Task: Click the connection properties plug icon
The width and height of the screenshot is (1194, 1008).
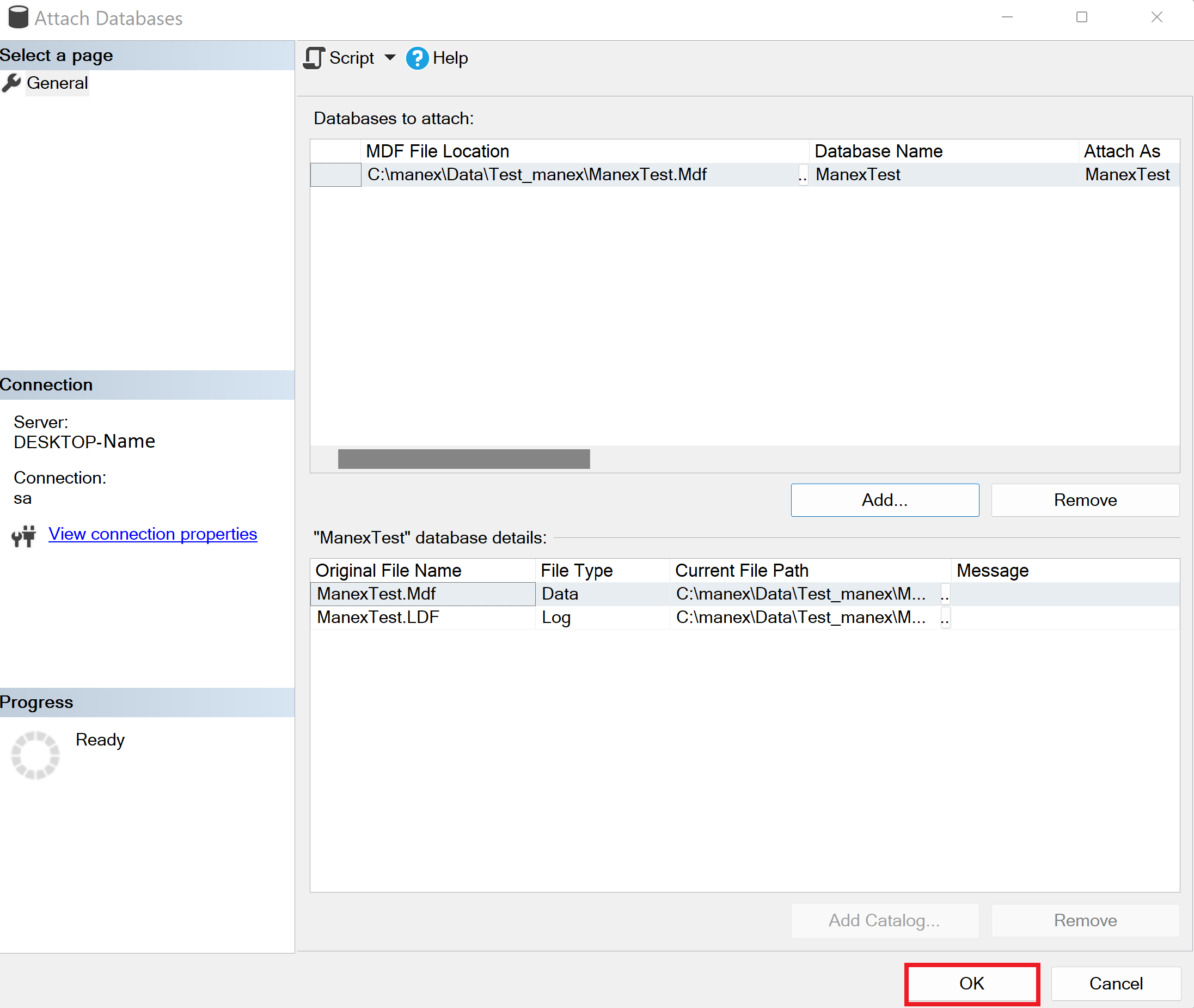Action: point(23,535)
